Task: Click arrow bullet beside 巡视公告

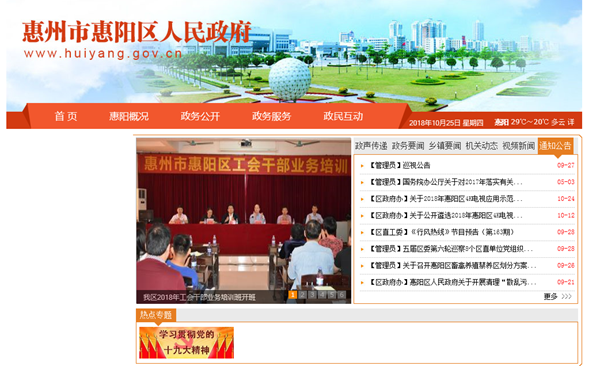Action: (x=362, y=166)
